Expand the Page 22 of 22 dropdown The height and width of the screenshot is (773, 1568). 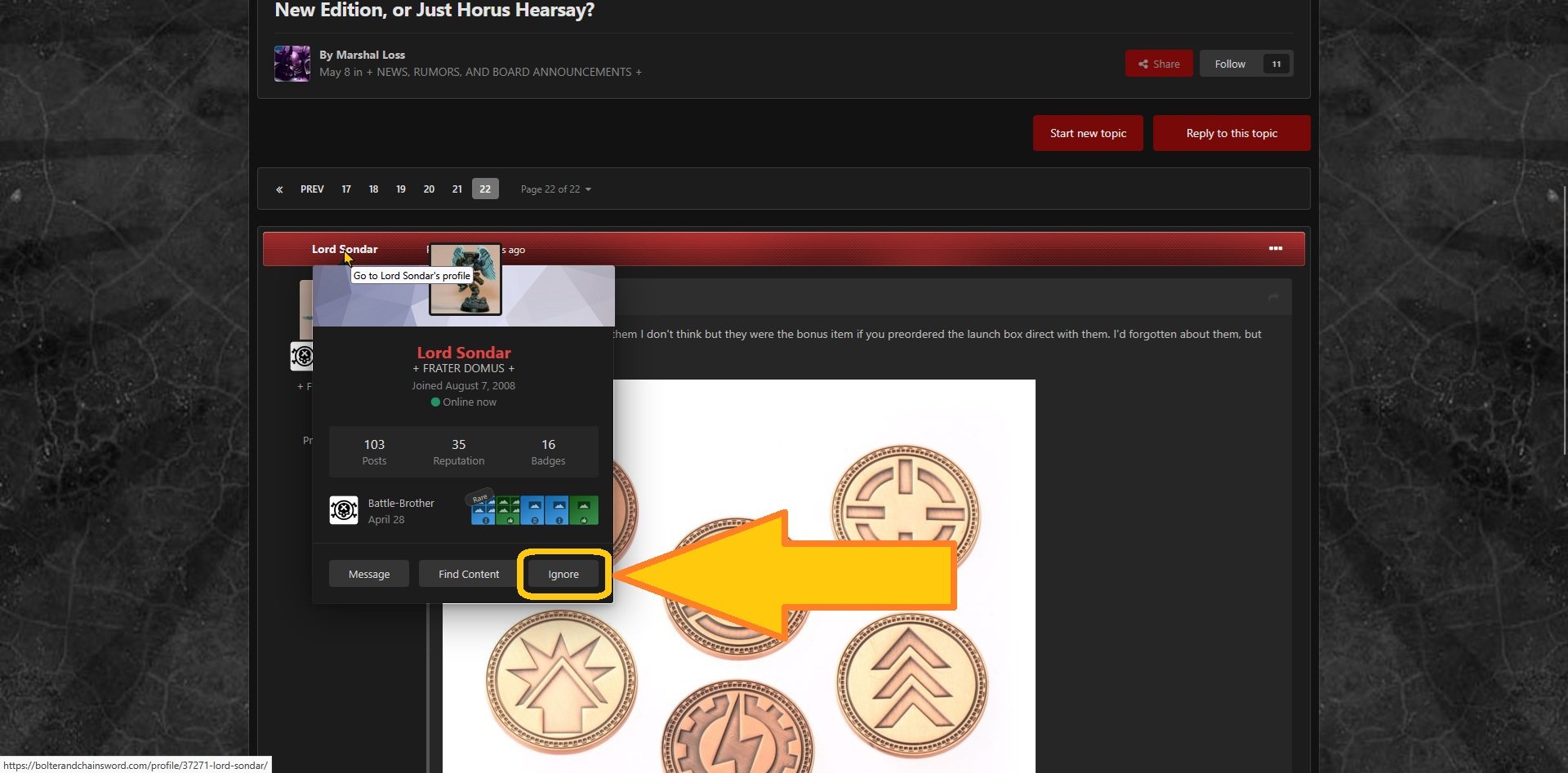(x=555, y=189)
